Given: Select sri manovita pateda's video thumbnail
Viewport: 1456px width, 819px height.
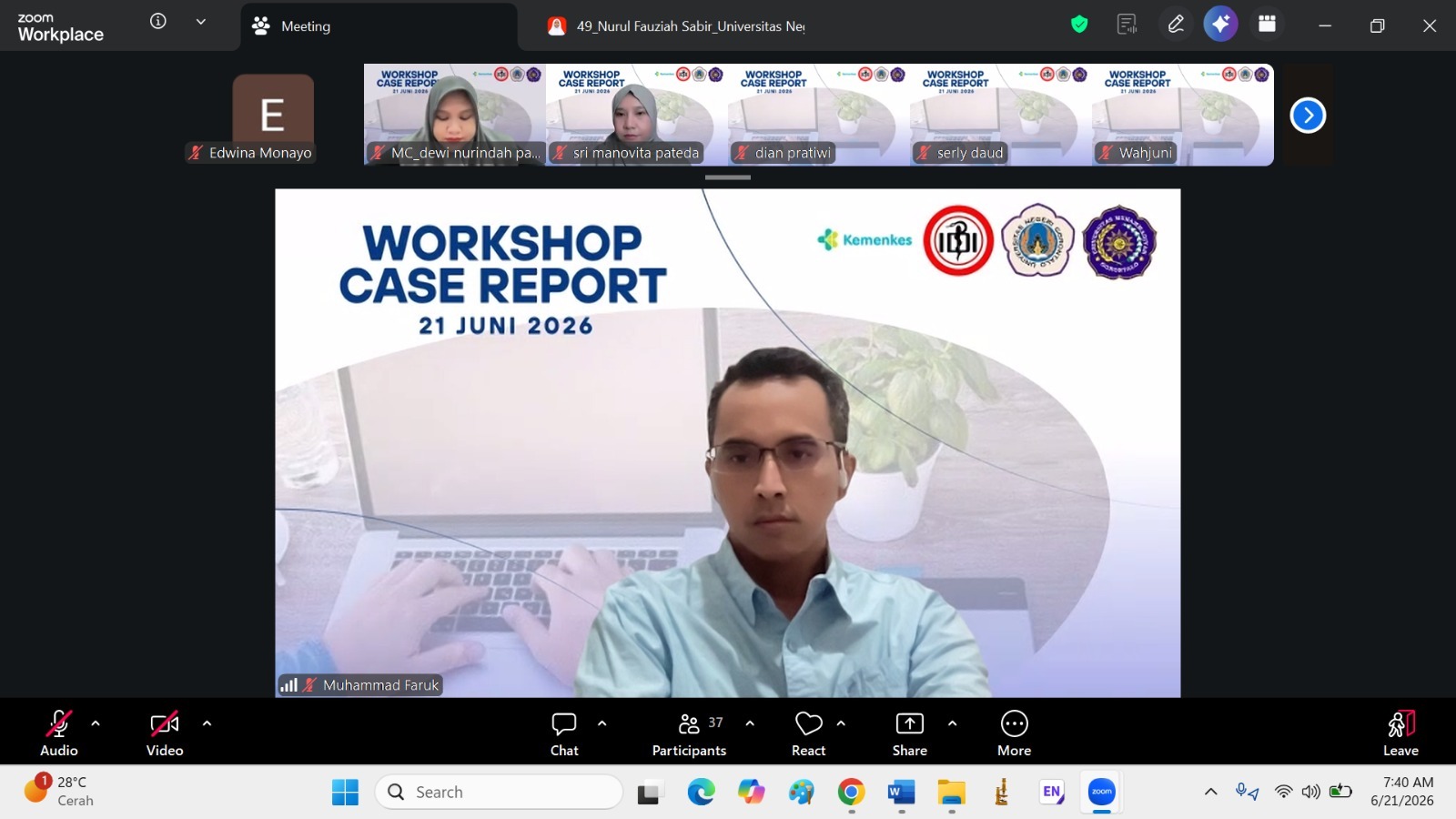Looking at the screenshot, I should (637, 115).
